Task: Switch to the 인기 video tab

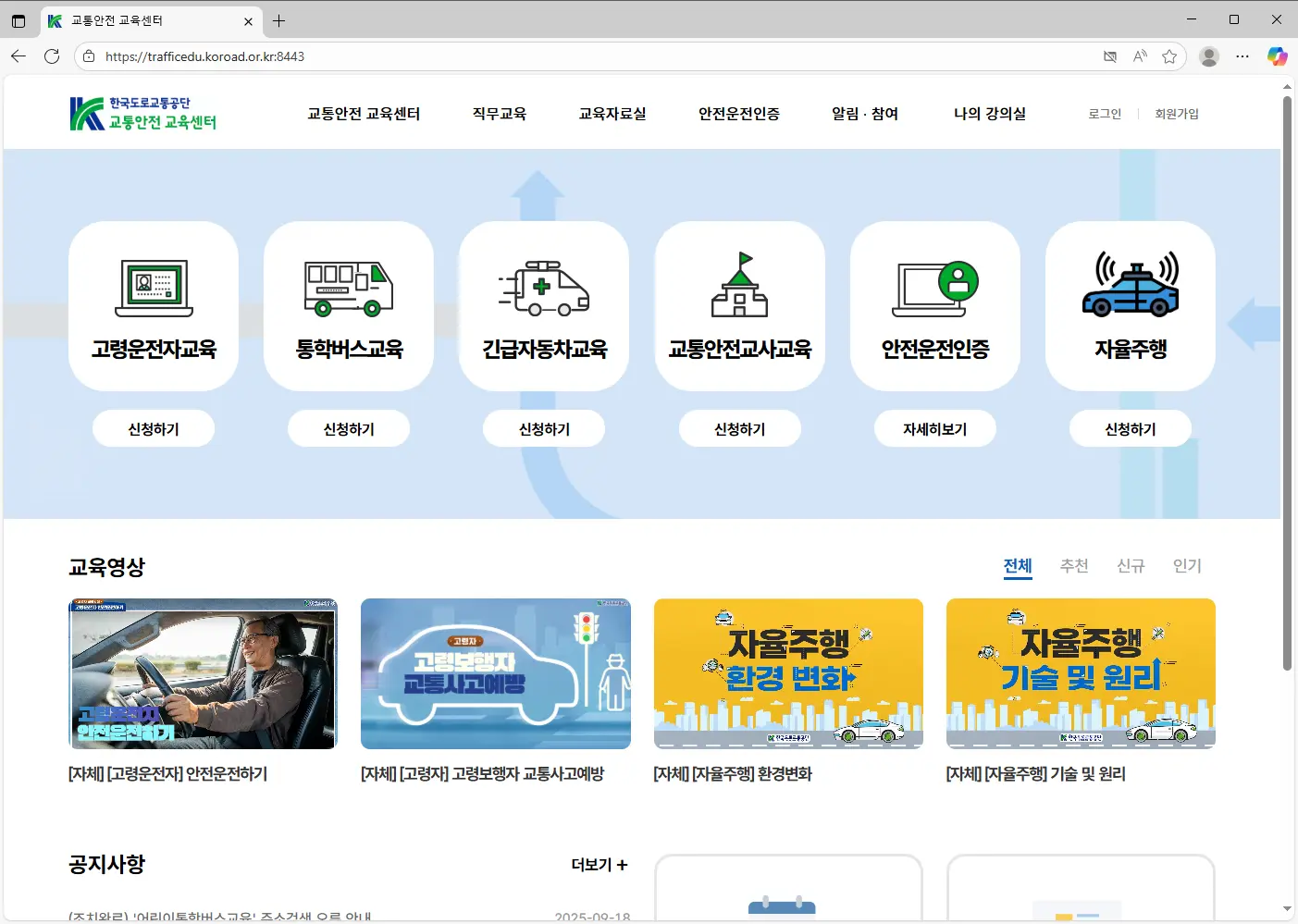Action: pyautogui.click(x=1187, y=566)
